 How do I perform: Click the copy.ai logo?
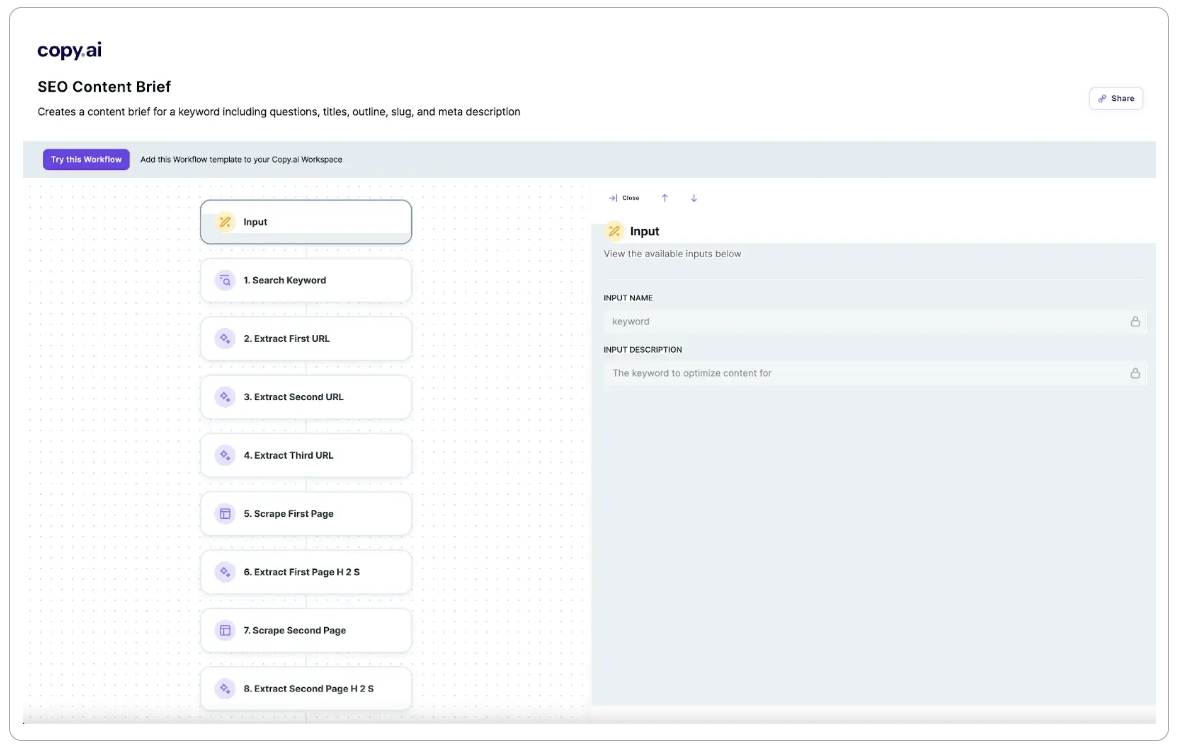[x=69, y=49]
